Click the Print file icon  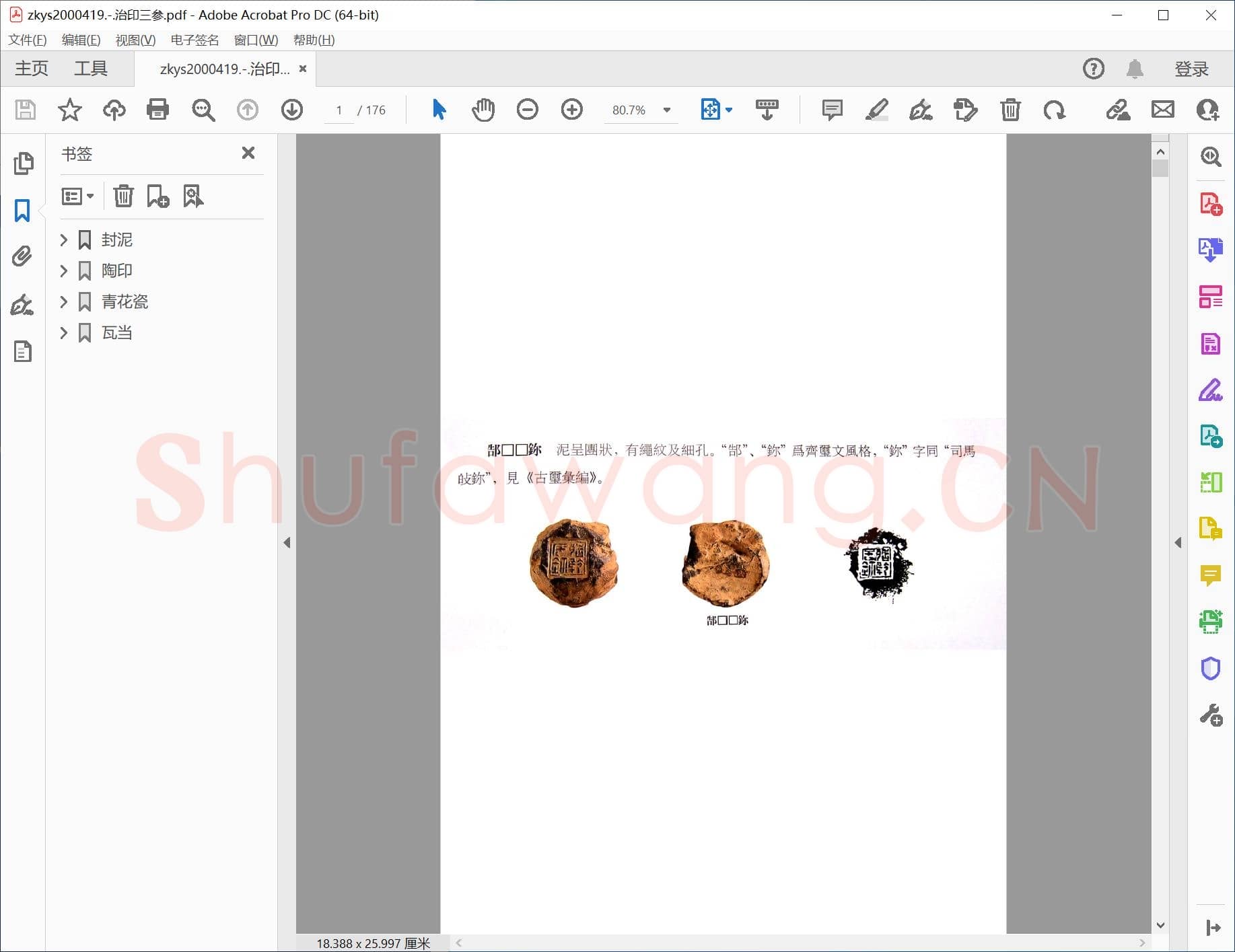point(157,110)
